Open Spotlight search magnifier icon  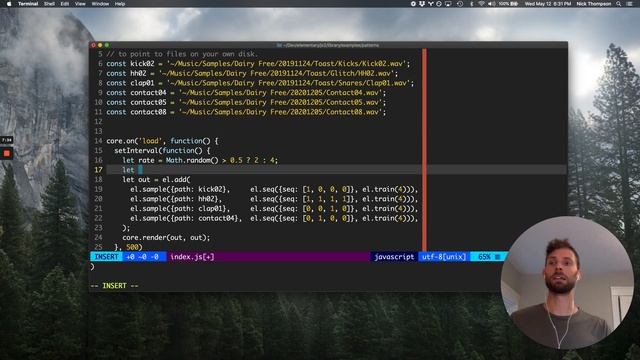click(x=618, y=4)
